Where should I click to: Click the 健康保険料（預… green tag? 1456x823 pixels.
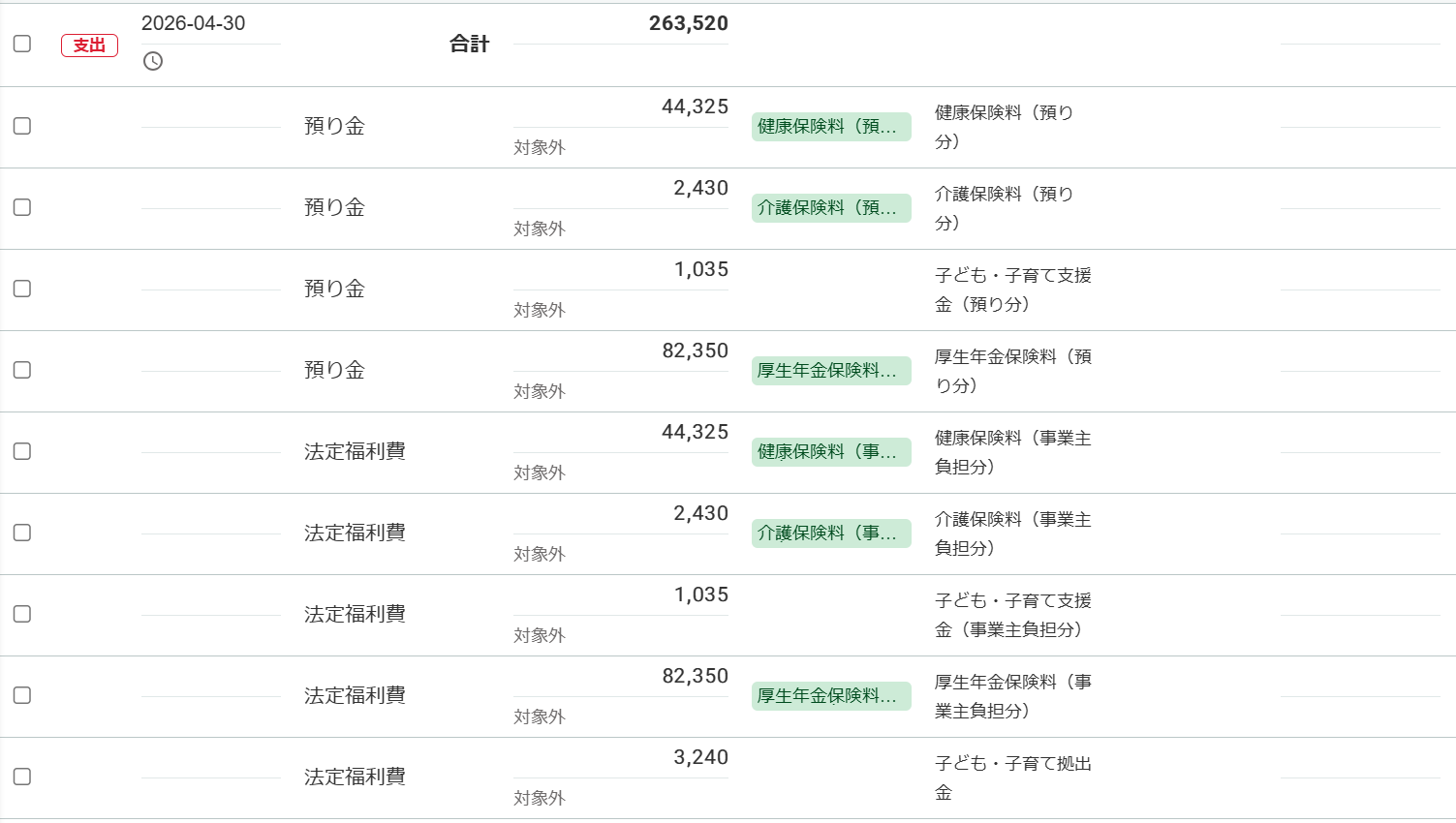click(x=831, y=127)
